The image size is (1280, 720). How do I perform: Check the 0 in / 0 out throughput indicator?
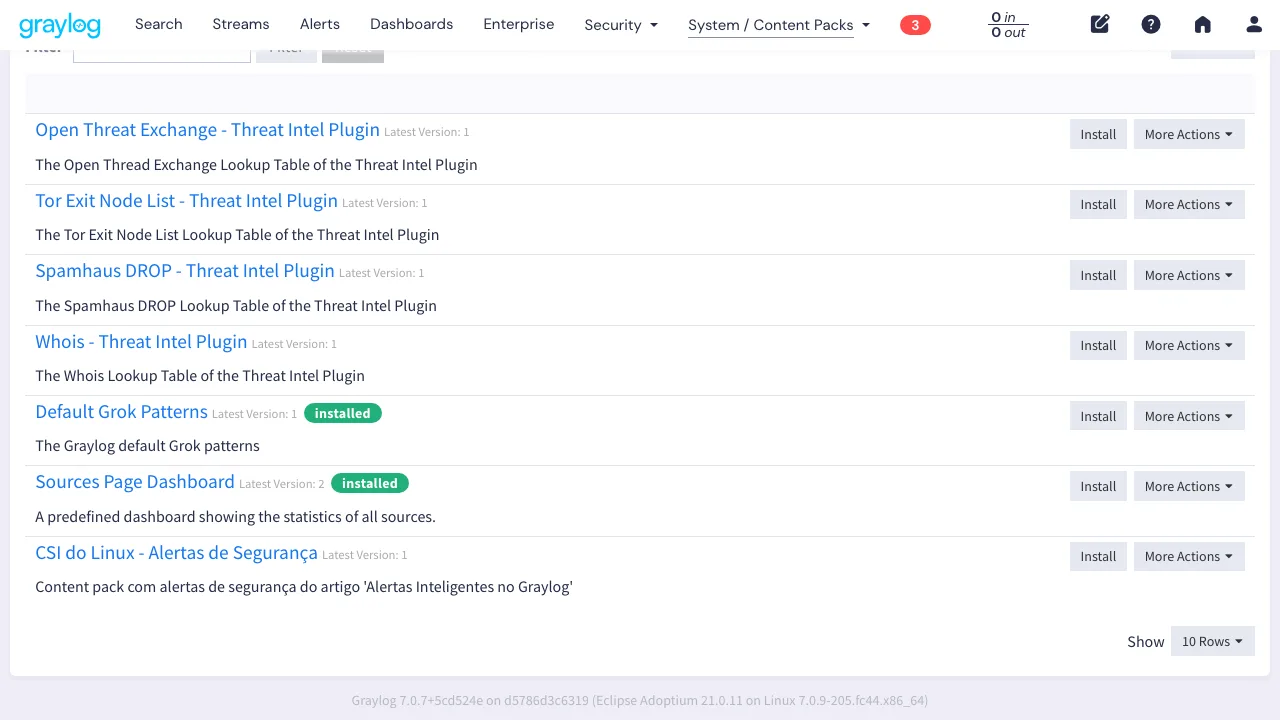pos(1008,25)
